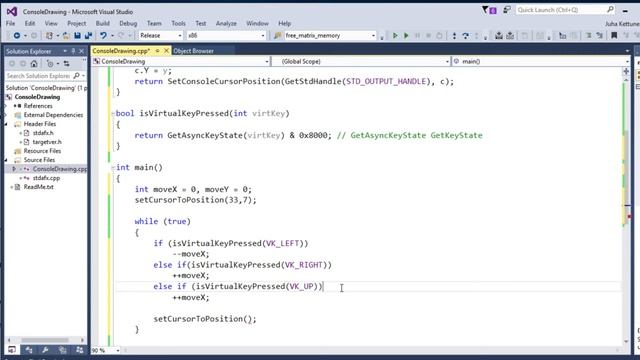
Task: Start debugging with first green play icon
Action: 395,36
